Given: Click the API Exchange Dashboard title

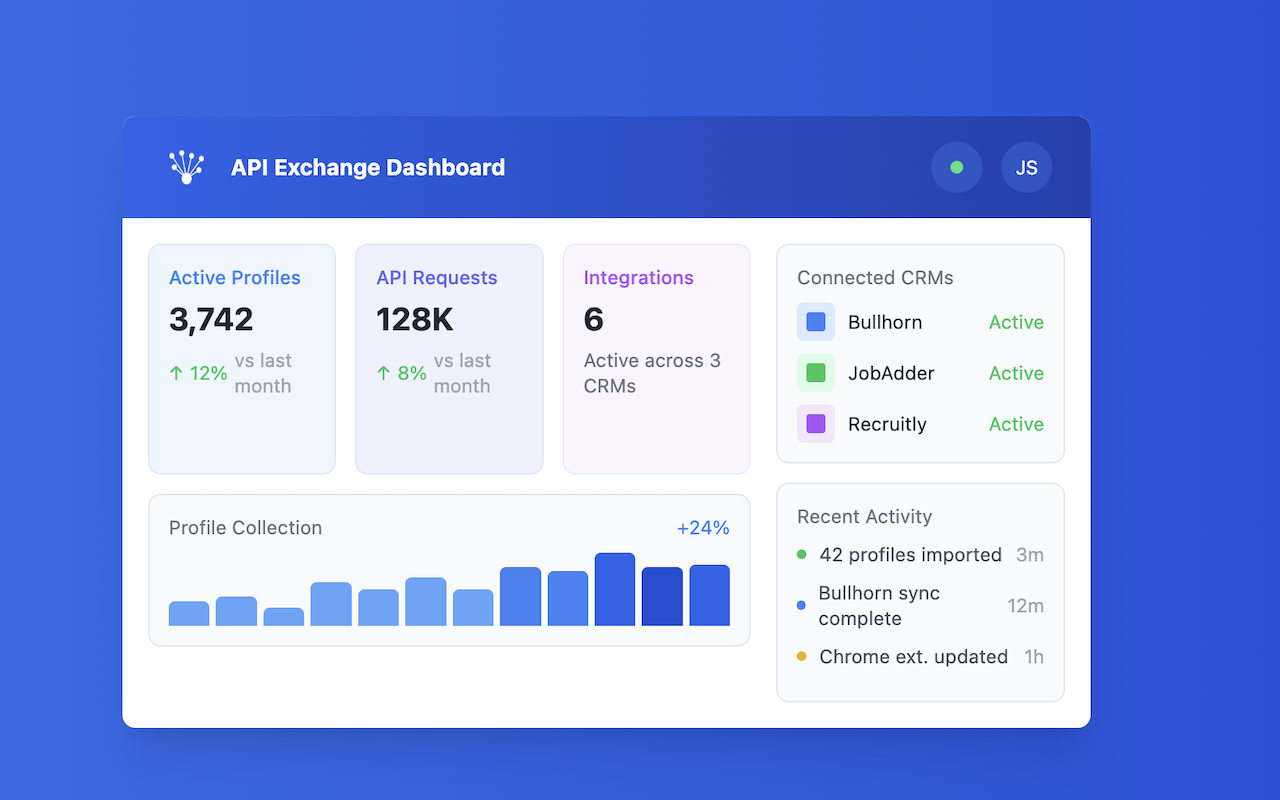Looking at the screenshot, I should point(368,167).
